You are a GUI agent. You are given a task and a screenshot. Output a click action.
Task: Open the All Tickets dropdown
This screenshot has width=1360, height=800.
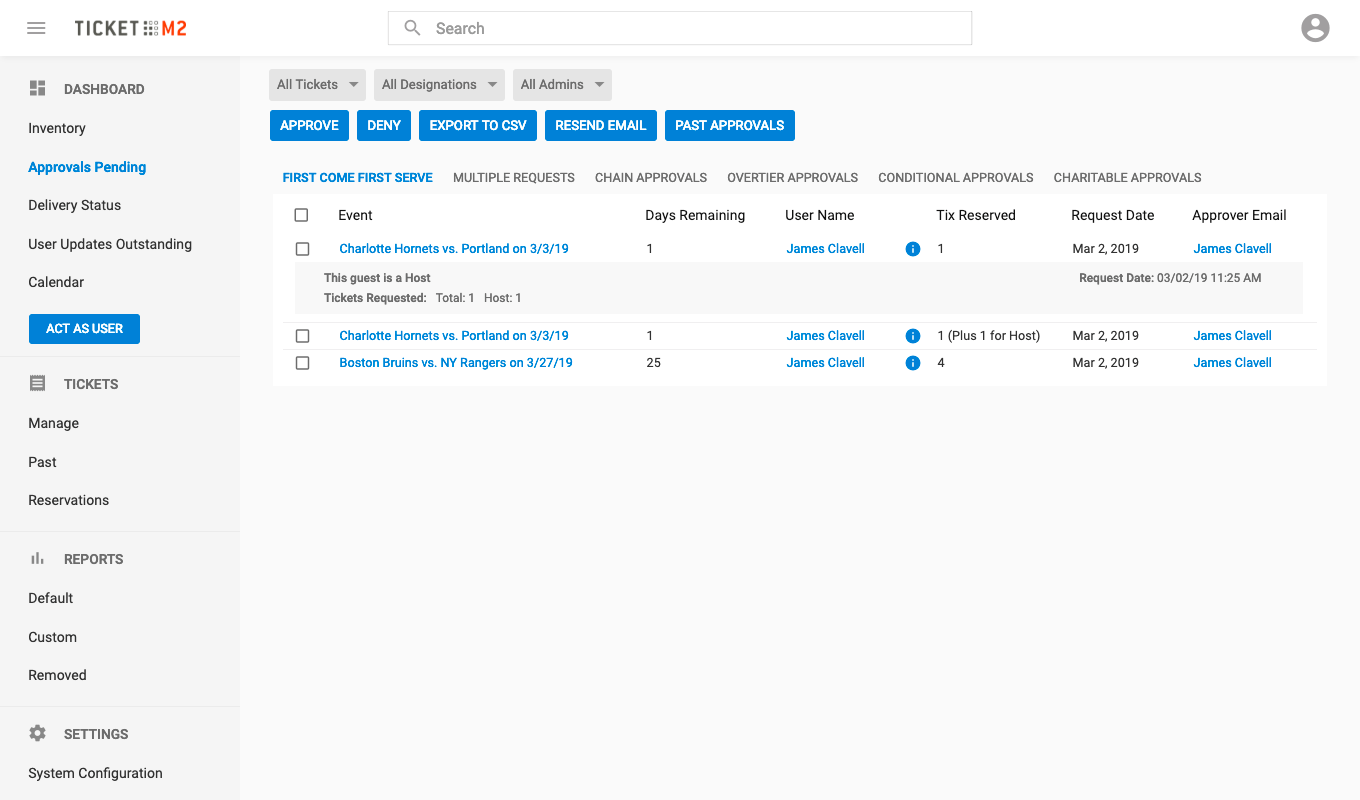(x=317, y=85)
